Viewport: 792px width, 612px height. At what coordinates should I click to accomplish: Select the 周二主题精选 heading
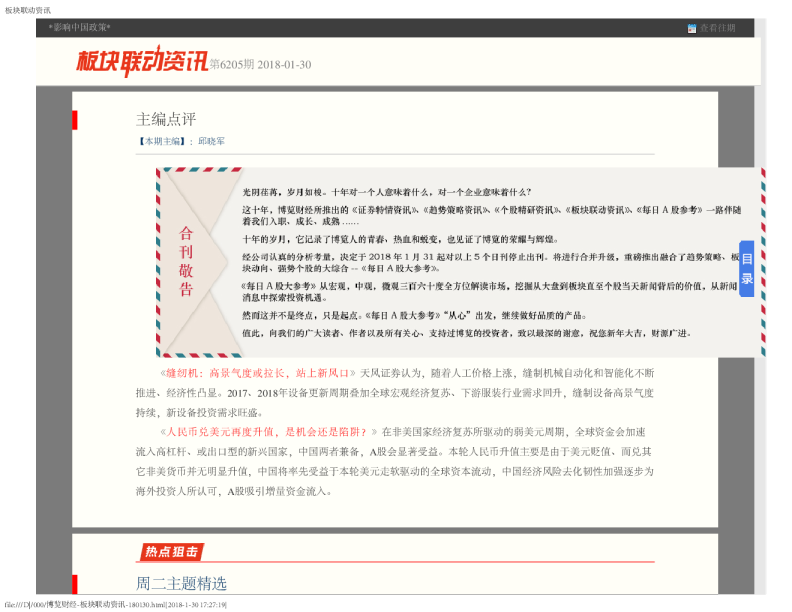click(181, 584)
